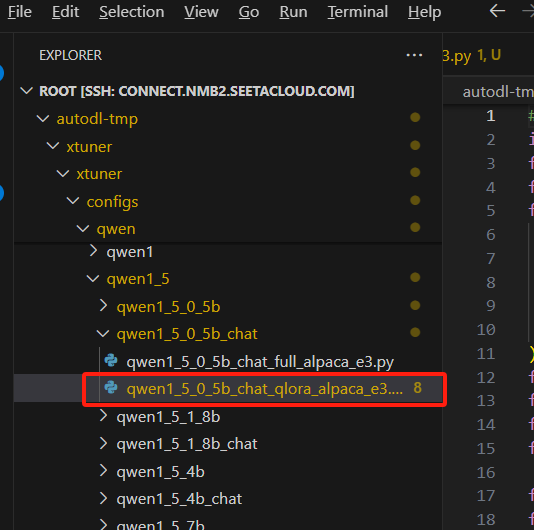Select the second nested xtuner folder label

[x=99, y=174]
